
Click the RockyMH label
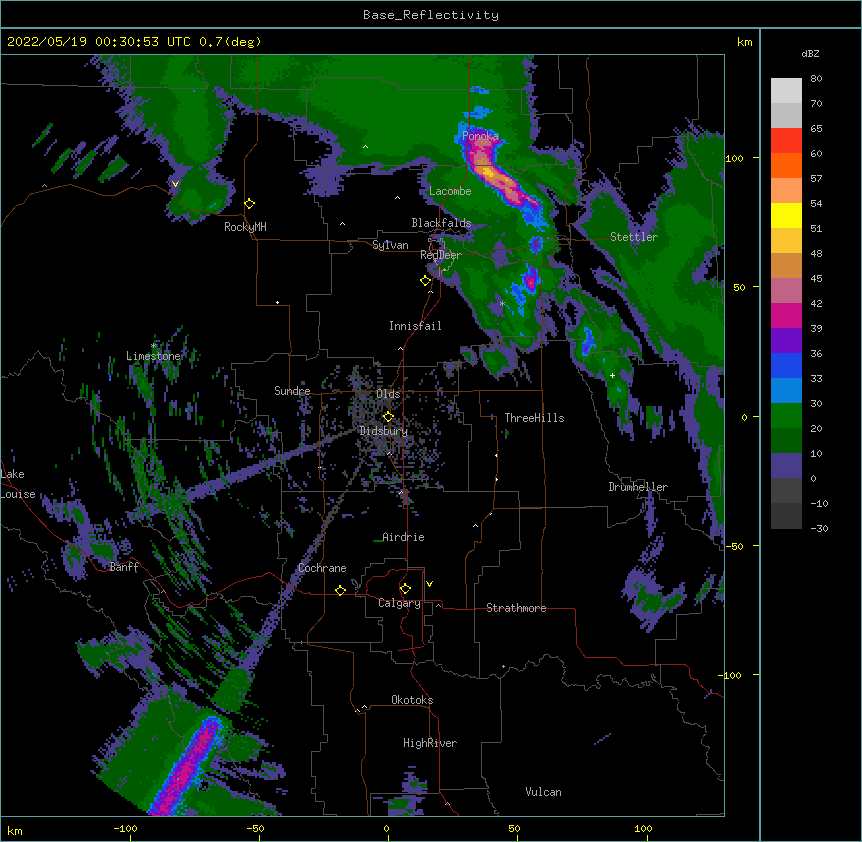(x=245, y=227)
